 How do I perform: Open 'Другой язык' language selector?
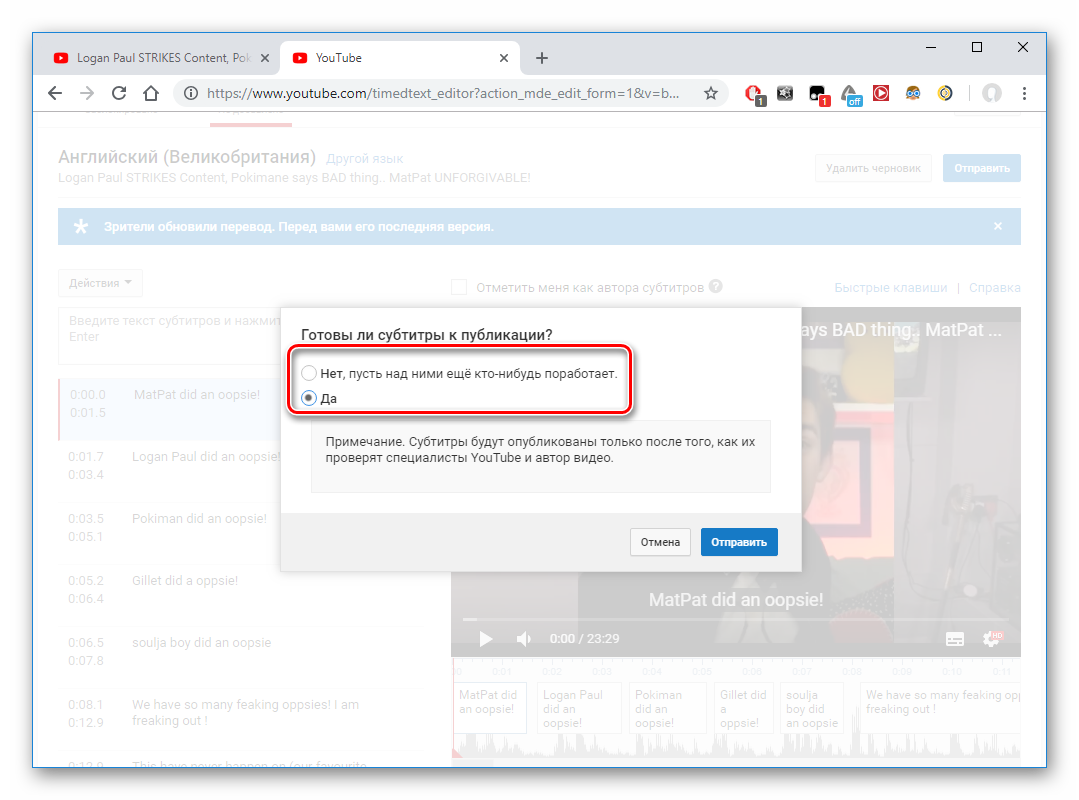coord(365,159)
